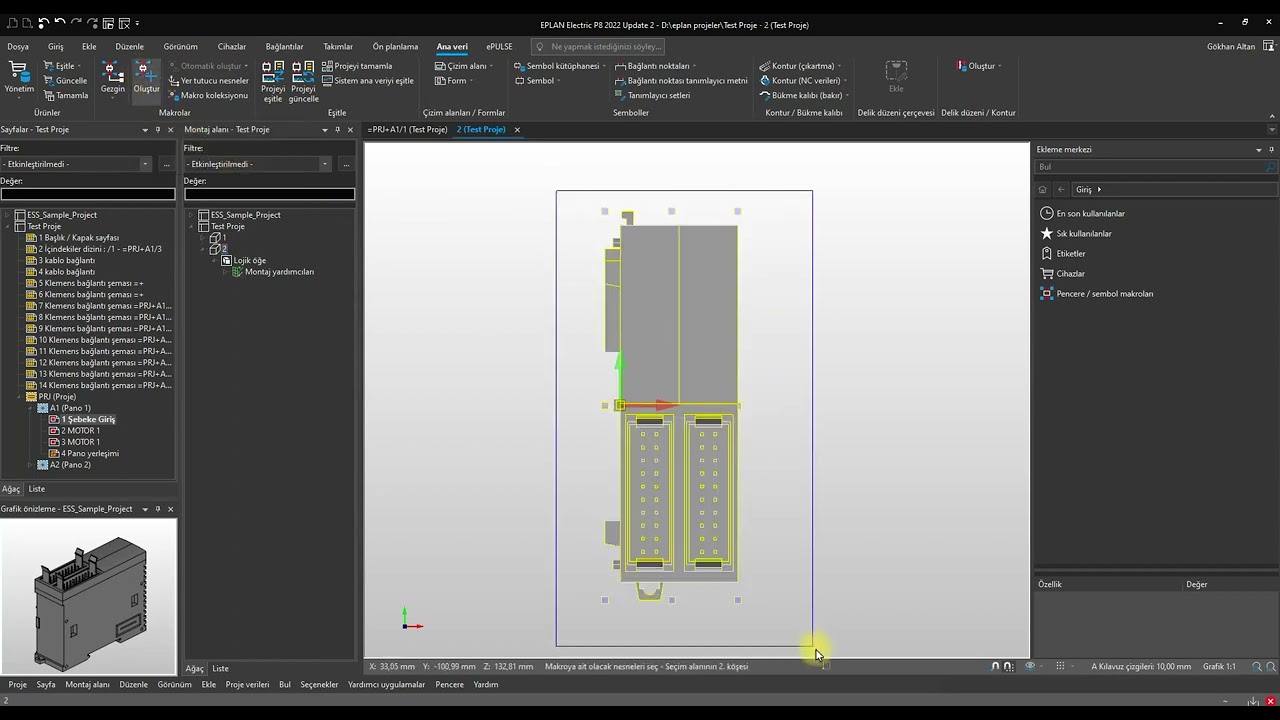Click Tamamla in the Ürünler group
This screenshot has width=1280, height=720.
(x=65, y=96)
